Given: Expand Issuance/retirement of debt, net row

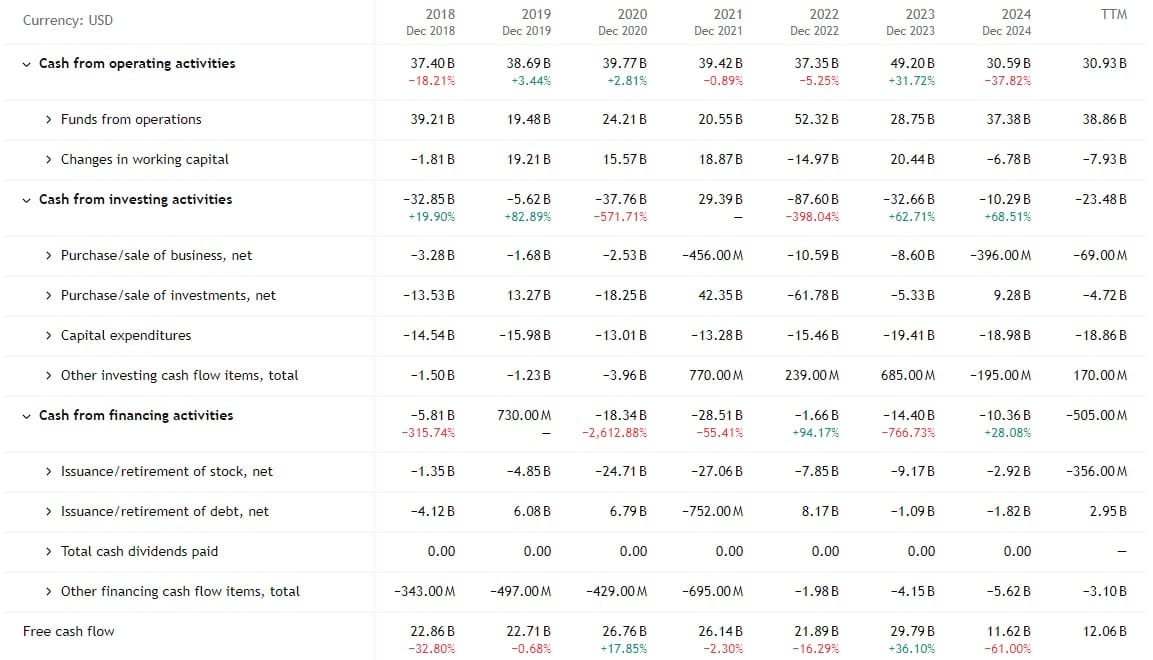Looking at the screenshot, I should click(x=49, y=512).
